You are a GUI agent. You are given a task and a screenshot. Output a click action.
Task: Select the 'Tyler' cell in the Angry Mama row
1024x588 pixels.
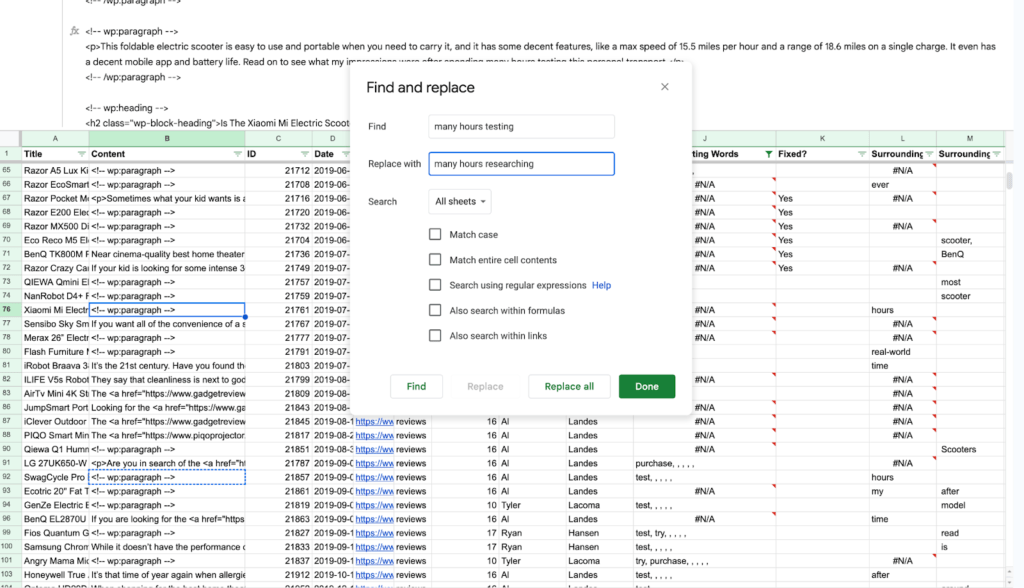(532, 561)
